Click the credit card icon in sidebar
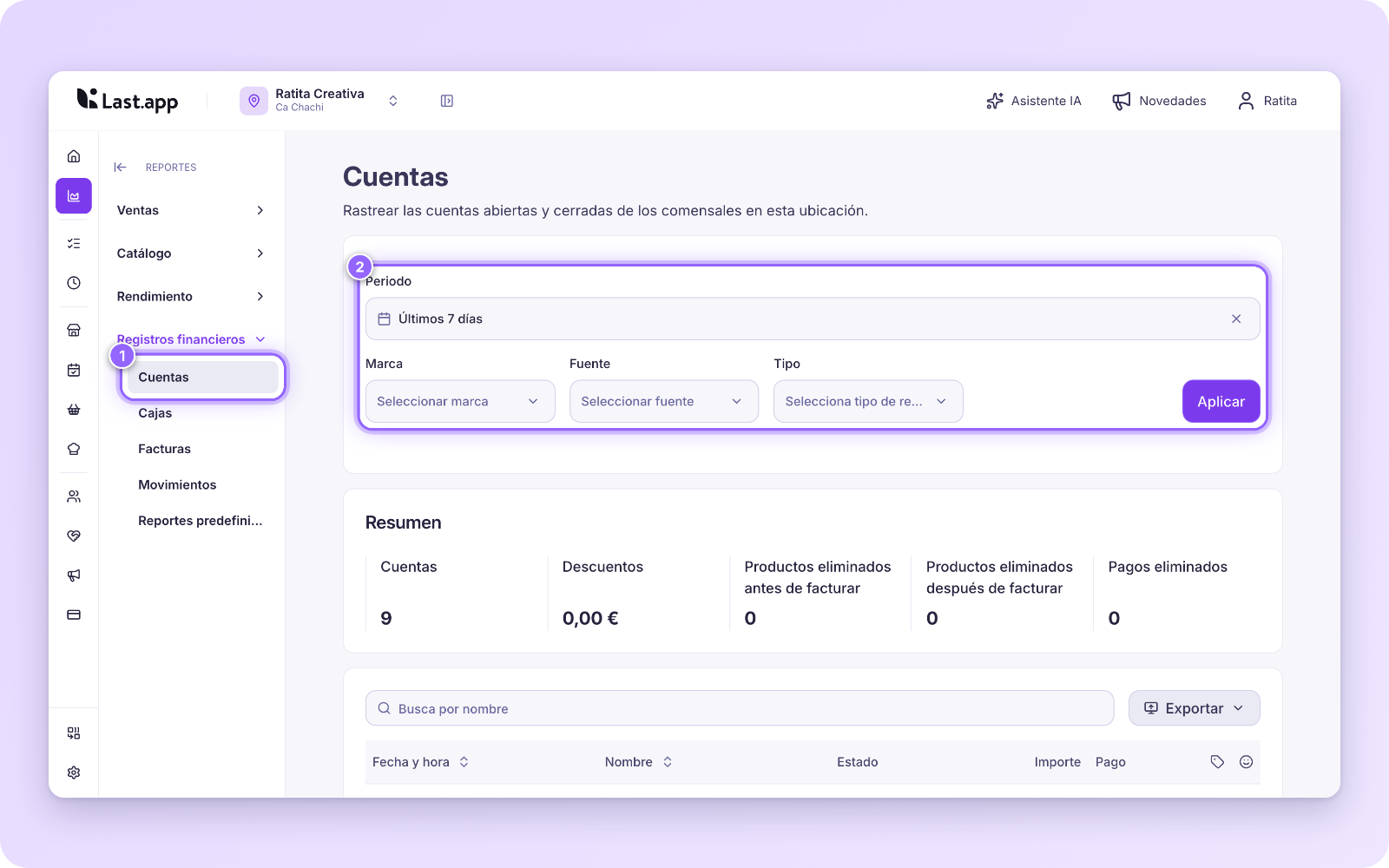 point(74,615)
